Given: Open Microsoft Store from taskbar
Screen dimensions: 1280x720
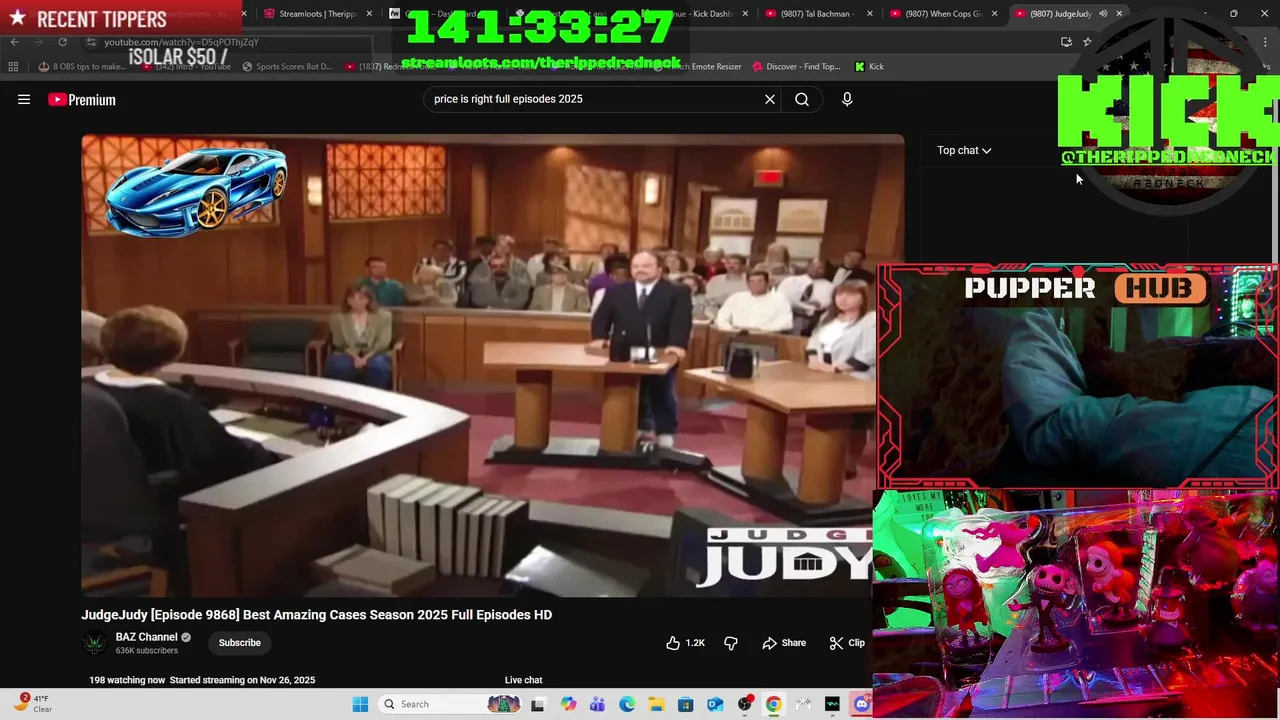Looking at the screenshot, I should click(686, 704).
